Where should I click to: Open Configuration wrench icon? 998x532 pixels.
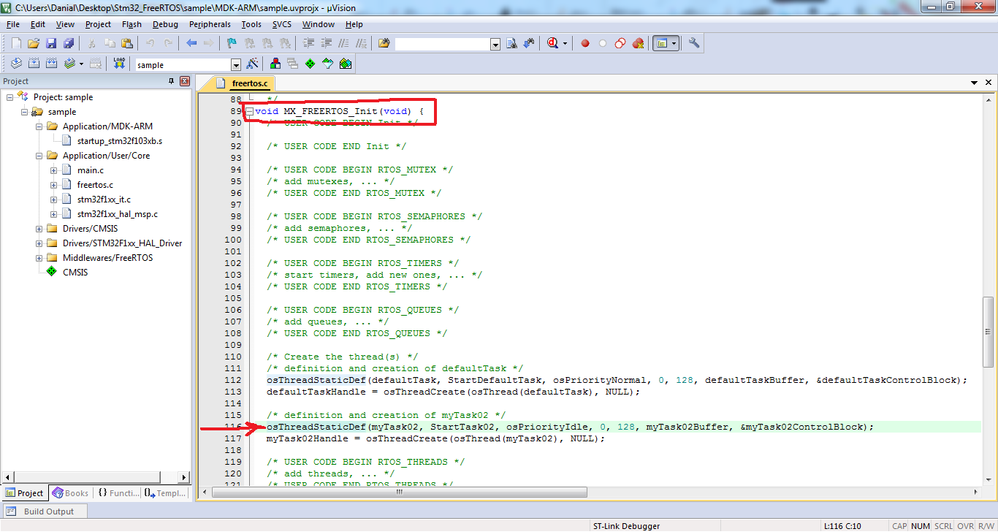[694, 43]
